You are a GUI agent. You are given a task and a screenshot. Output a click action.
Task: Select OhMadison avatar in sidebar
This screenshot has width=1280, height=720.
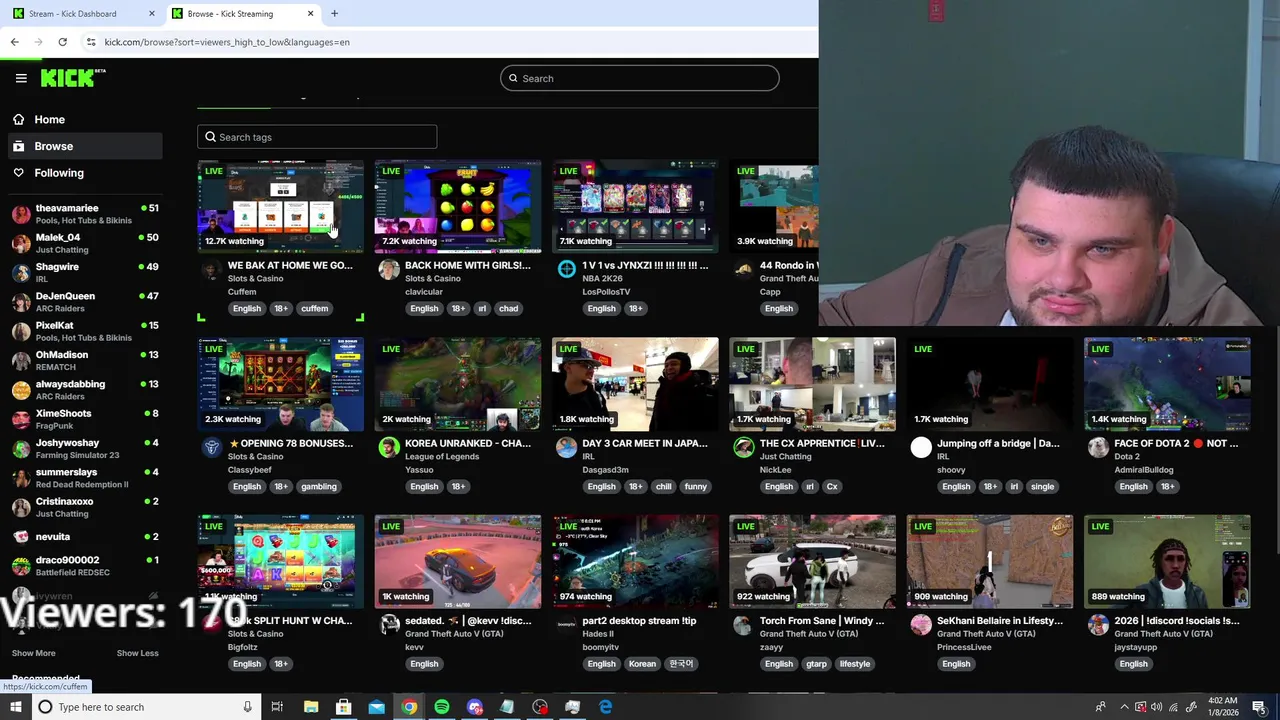[x=21, y=360]
